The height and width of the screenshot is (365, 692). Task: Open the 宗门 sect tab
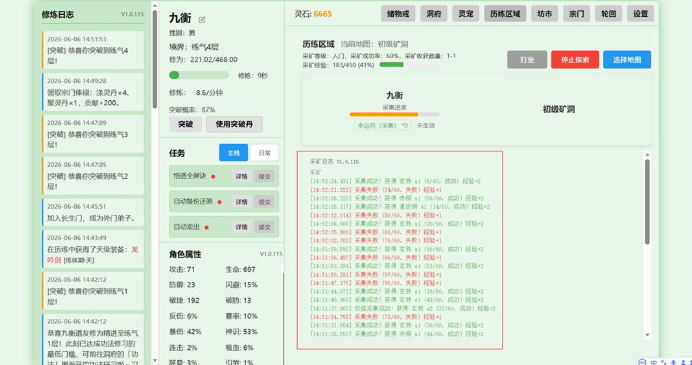(x=576, y=14)
